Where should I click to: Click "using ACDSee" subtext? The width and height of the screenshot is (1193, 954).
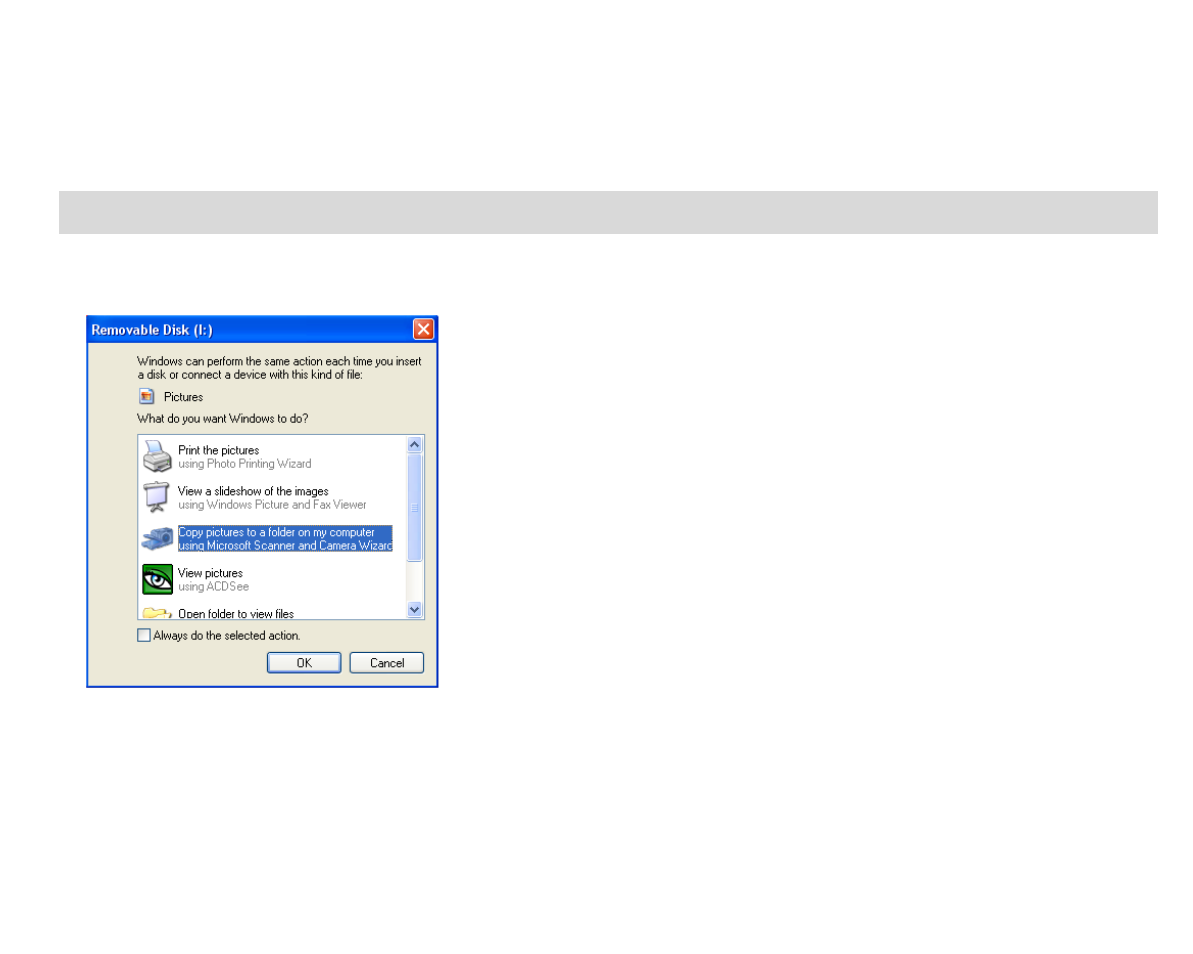(x=214, y=587)
